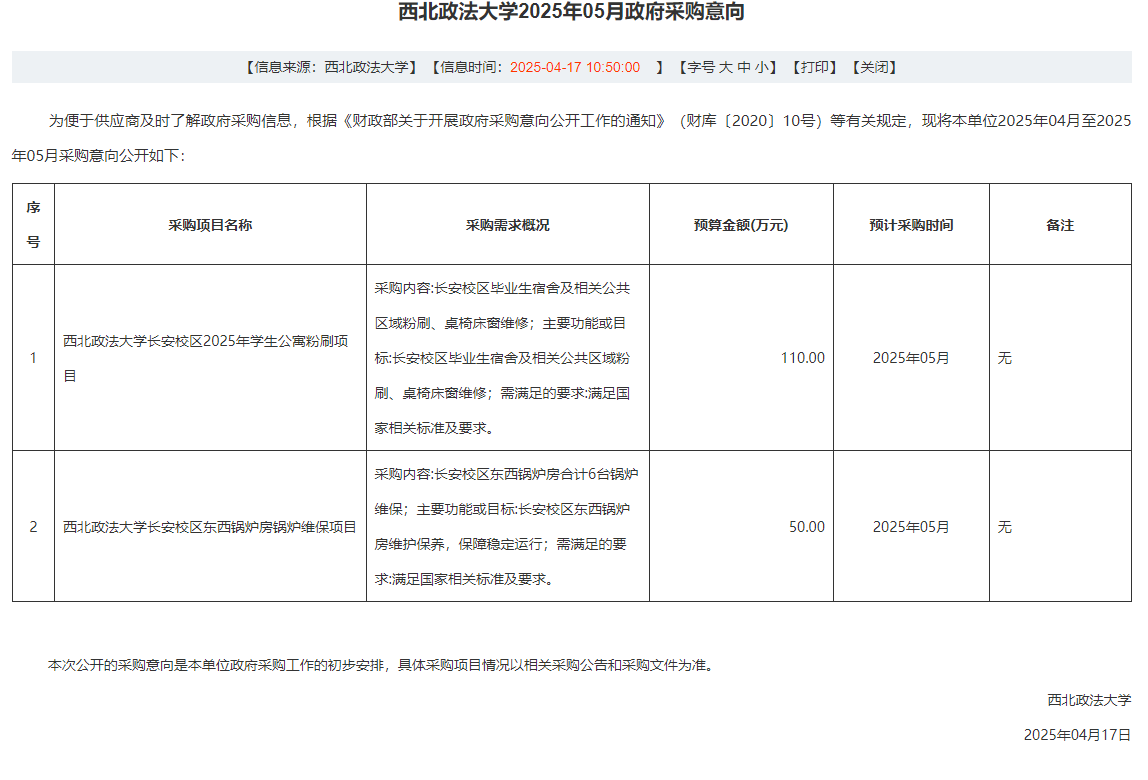Click row number 2 cell
The width and height of the screenshot is (1148, 780).
tap(33, 527)
